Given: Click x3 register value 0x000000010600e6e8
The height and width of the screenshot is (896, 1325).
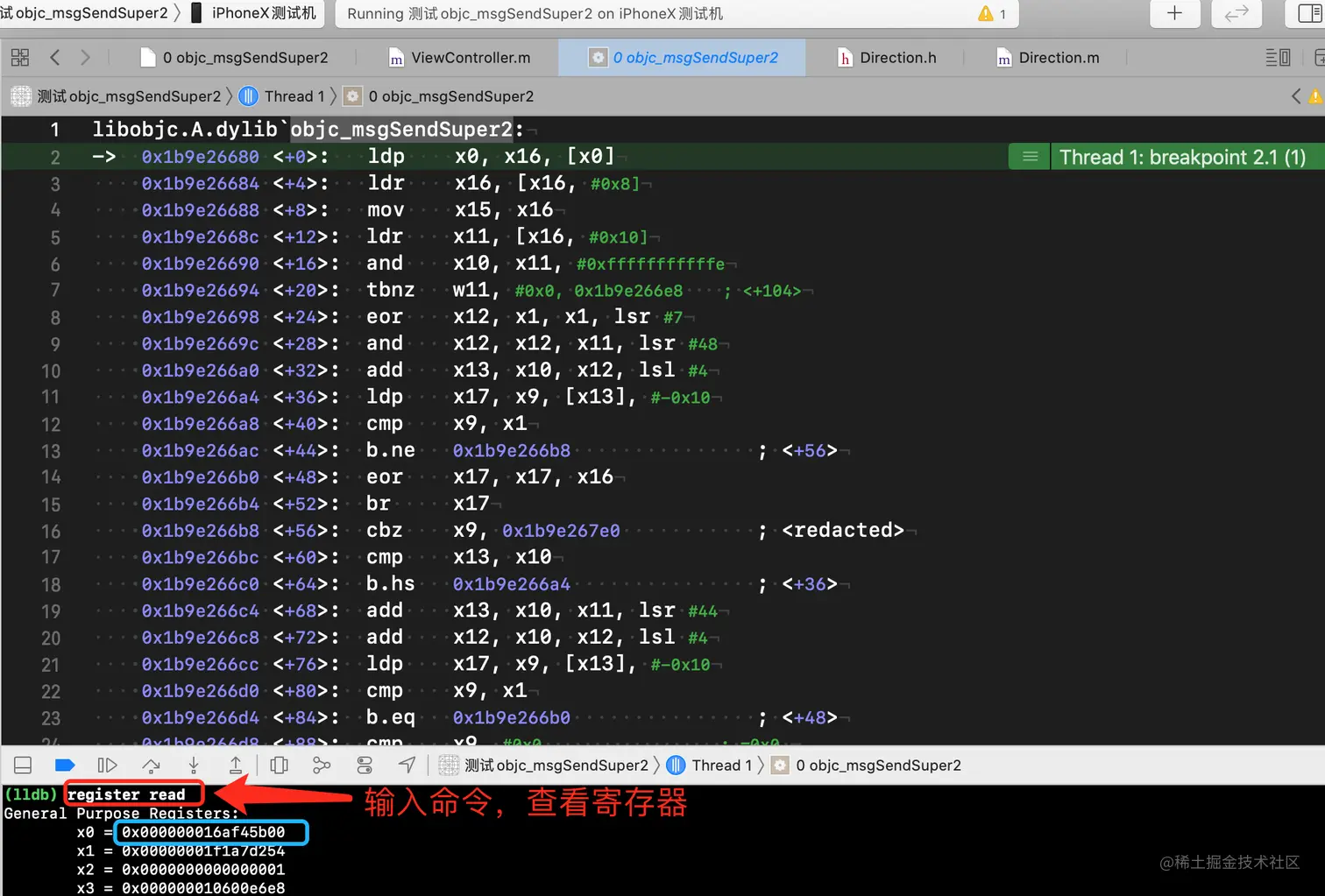Looking at the screenshot, I should coord(203,888).
